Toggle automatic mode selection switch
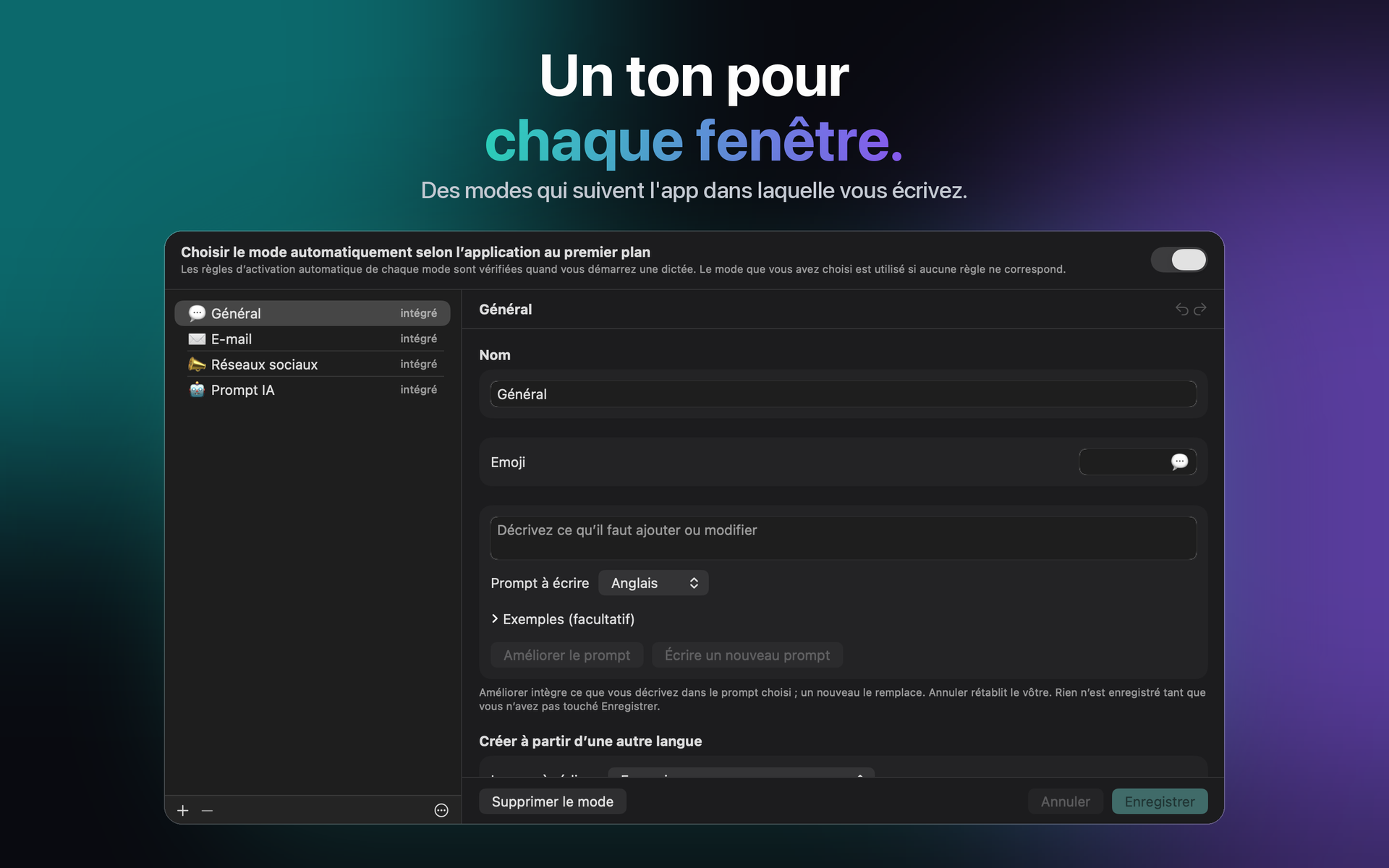 coord(1178,260)
